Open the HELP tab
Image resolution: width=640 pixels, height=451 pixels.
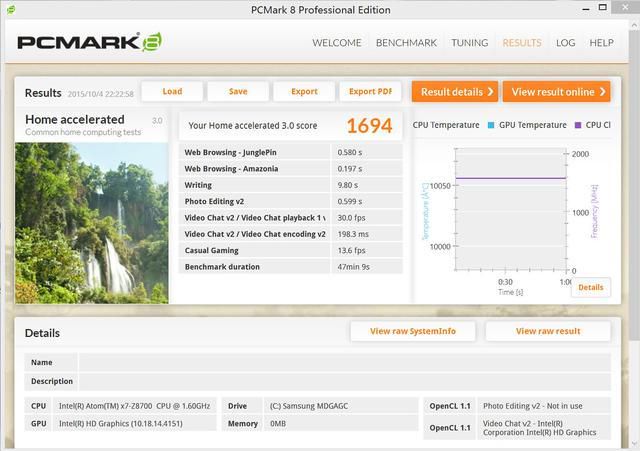tap(601, 43)
